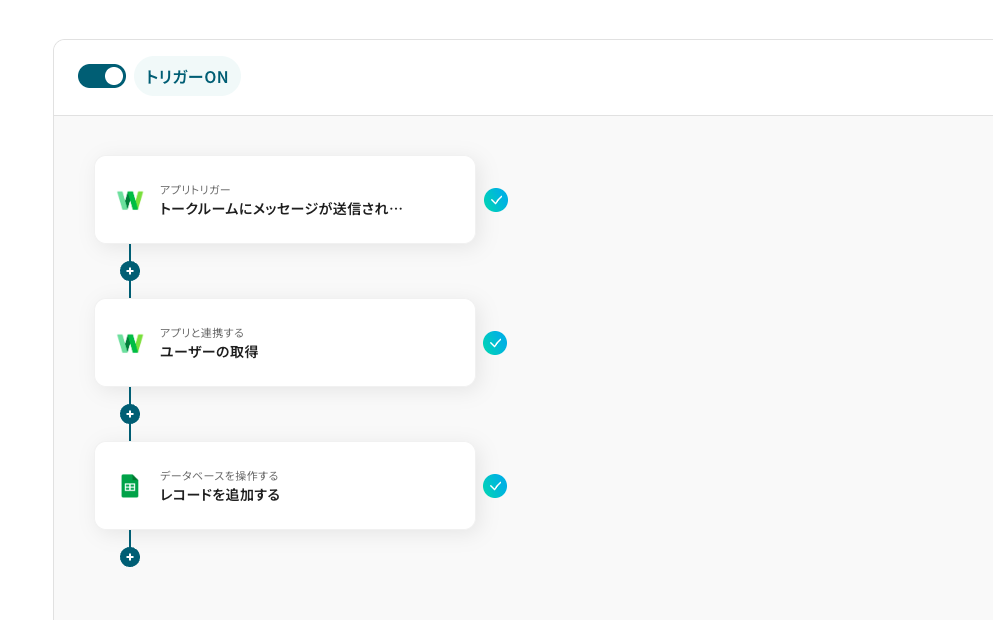Screen dimensions: 993x620
Task: Click LINE WORKS icon in ユーザーの取得 card
Action: pos(130,343)
